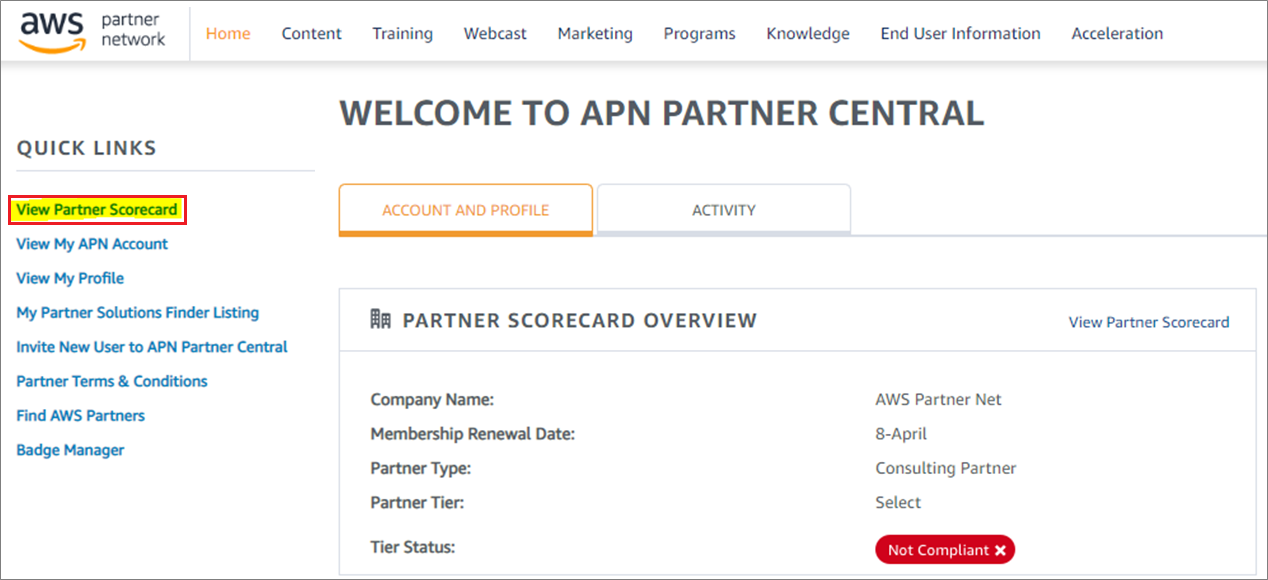Go to the Webcast menu
Viewport: 1268px width, 580px height.
click(x=495, y=33)
